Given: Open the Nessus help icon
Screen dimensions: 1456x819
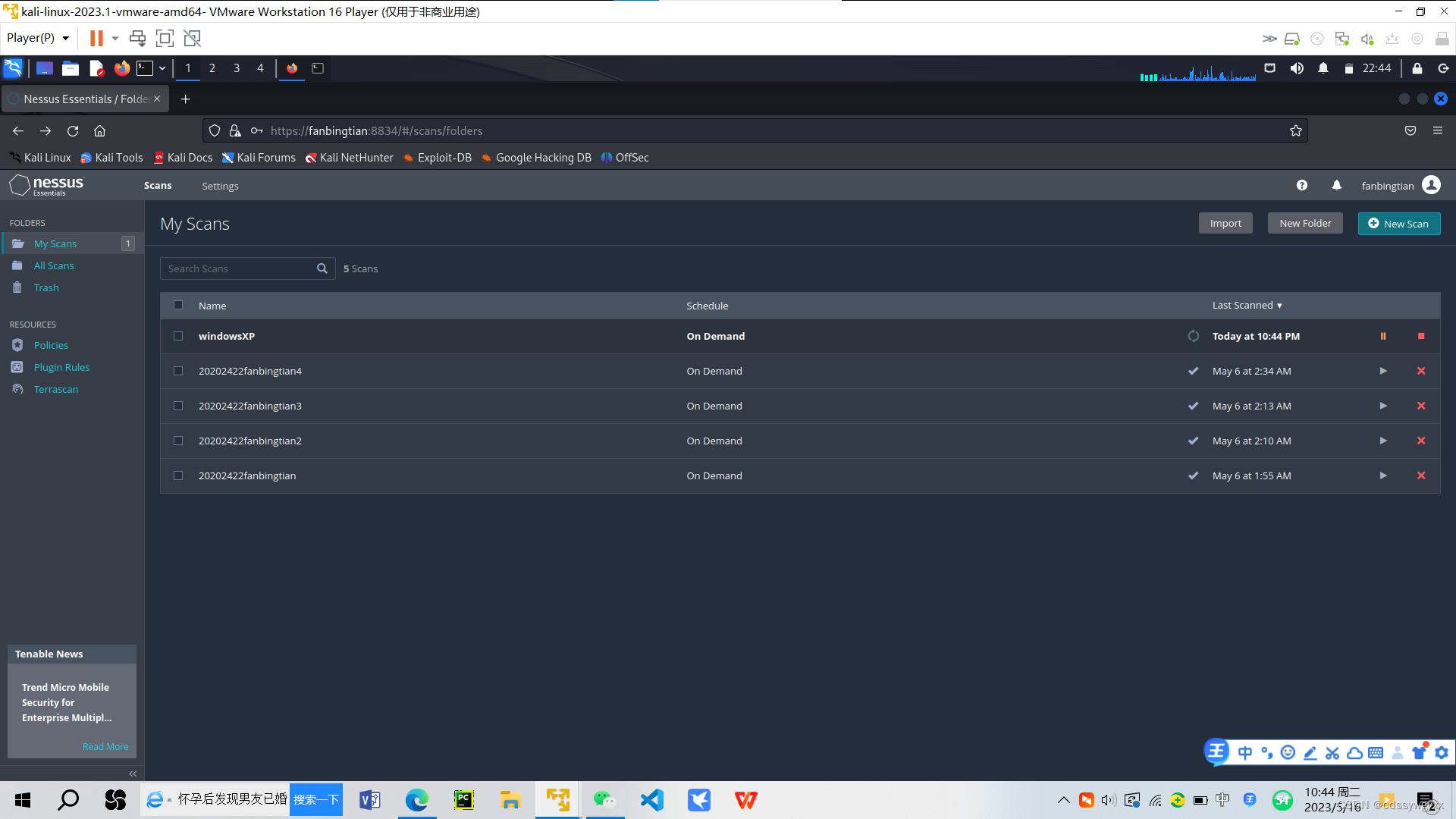Looking at the screenshot, I should click(x=1301, y=185).
